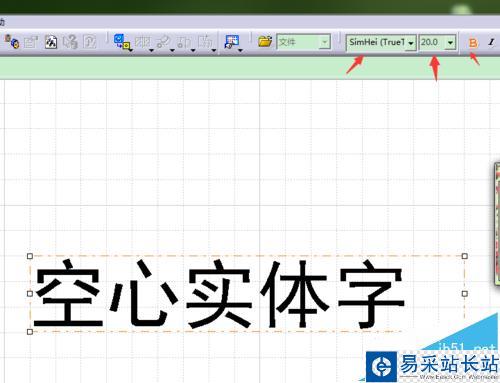
Task: Expand the arrow under the link-shaped icon
Action: click(x=172, y=50)
